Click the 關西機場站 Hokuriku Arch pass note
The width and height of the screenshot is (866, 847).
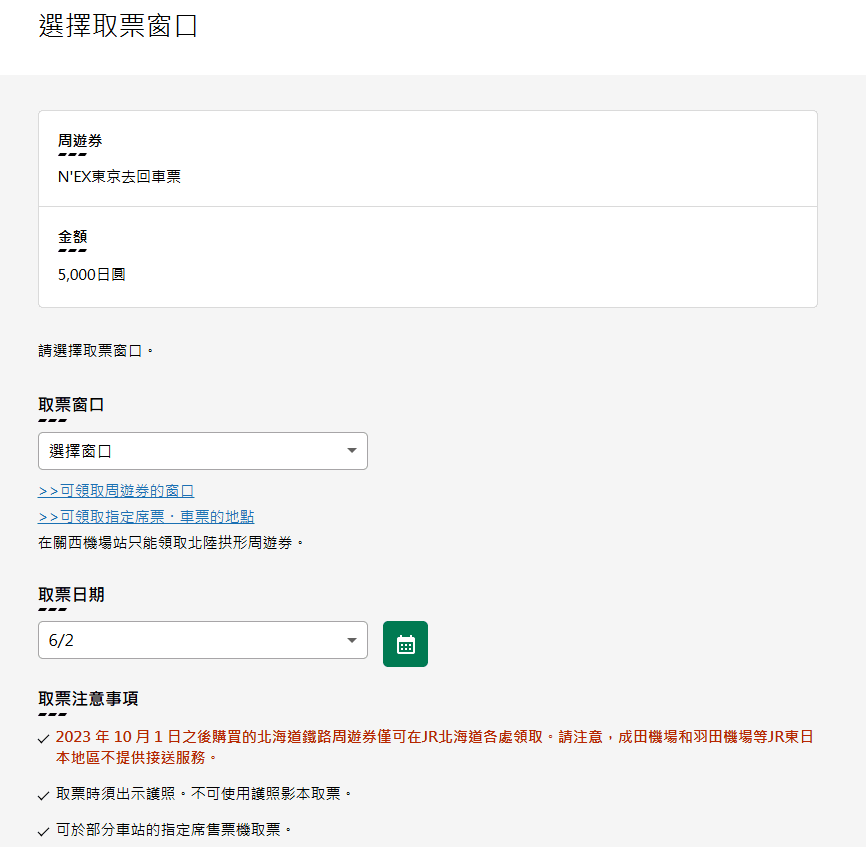[171, 543]
